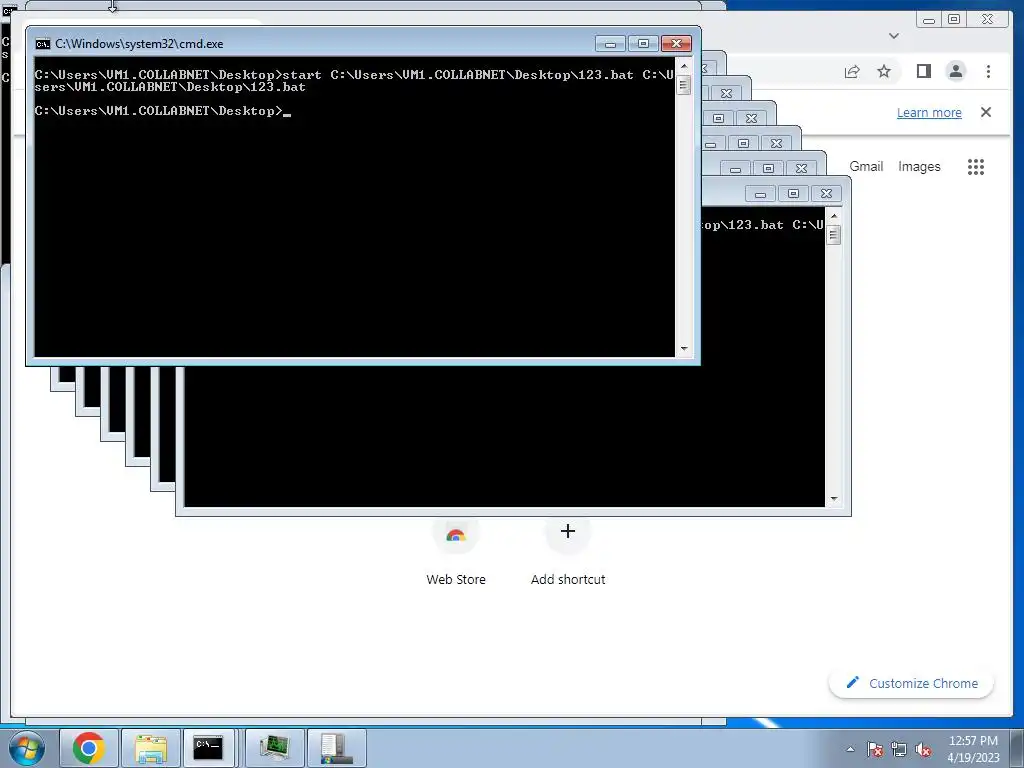This screenshot has height=768, width=1024.
Task: Click scrollbar thumb in rear cmd window
Action: click(x=833, y=234)
